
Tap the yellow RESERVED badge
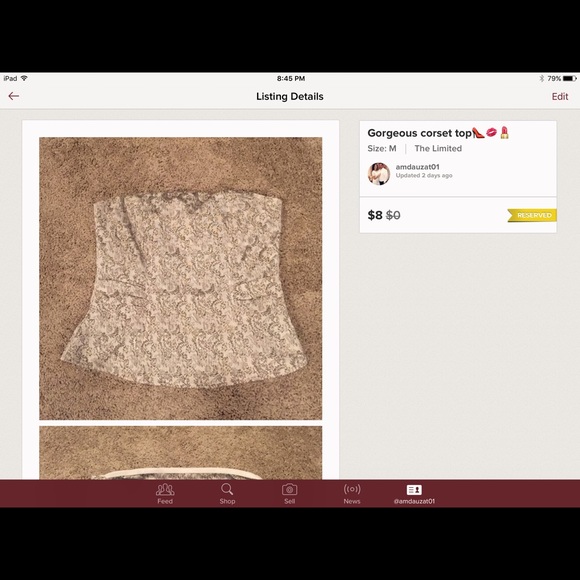click(532, 215)
